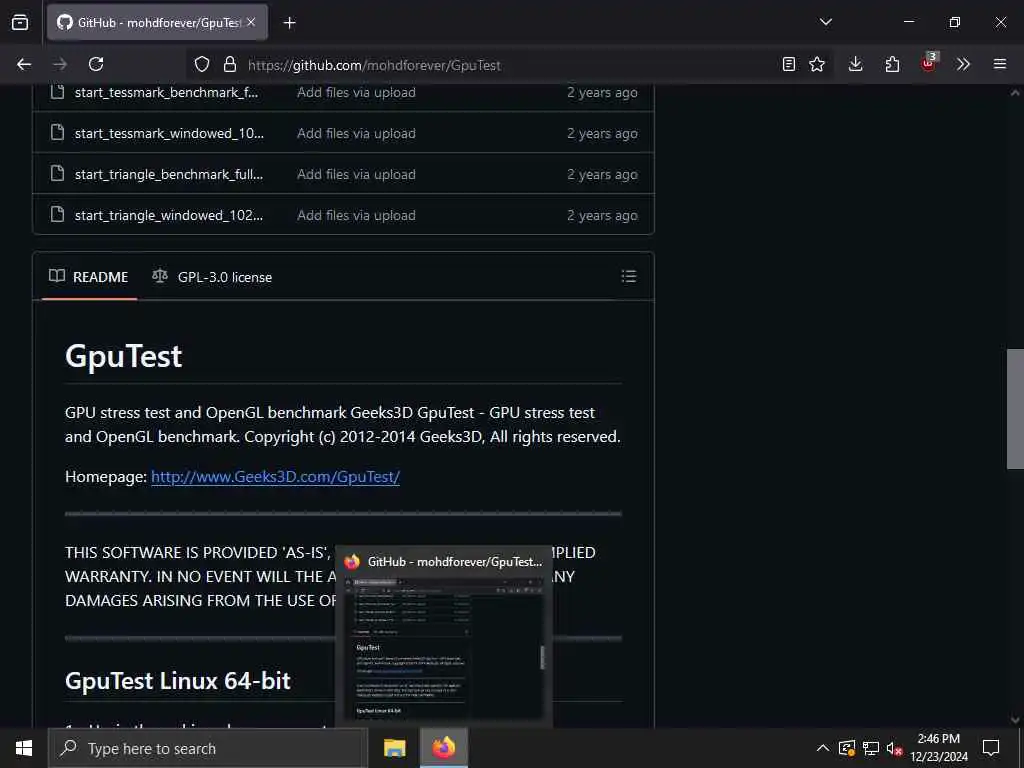The image size is (1024, 768).
Task: Click Firefox taskbar icon
Action: tap(443, 748)
